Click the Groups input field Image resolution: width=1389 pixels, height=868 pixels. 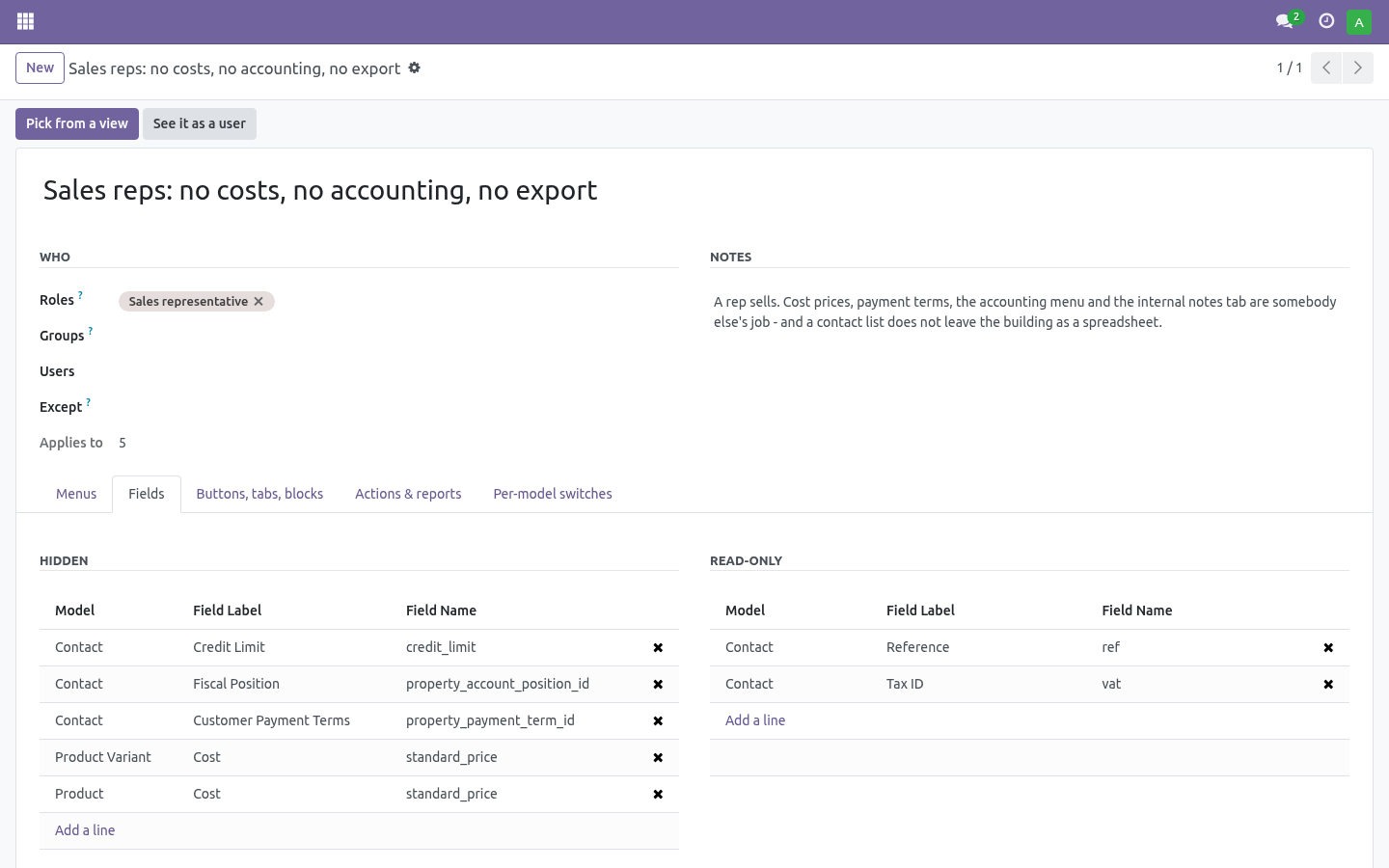(398, 337)
